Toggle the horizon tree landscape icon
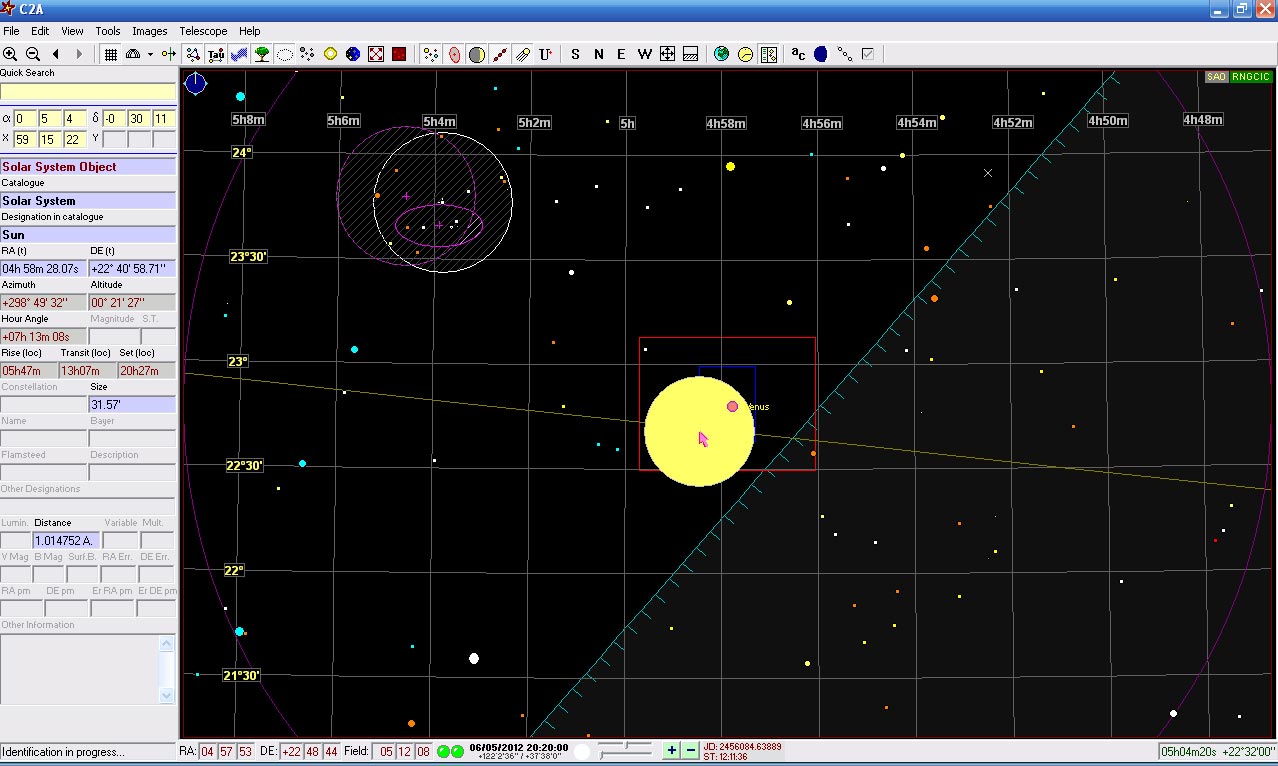This screenshot has height=766, width=1278. coord(262,54)
